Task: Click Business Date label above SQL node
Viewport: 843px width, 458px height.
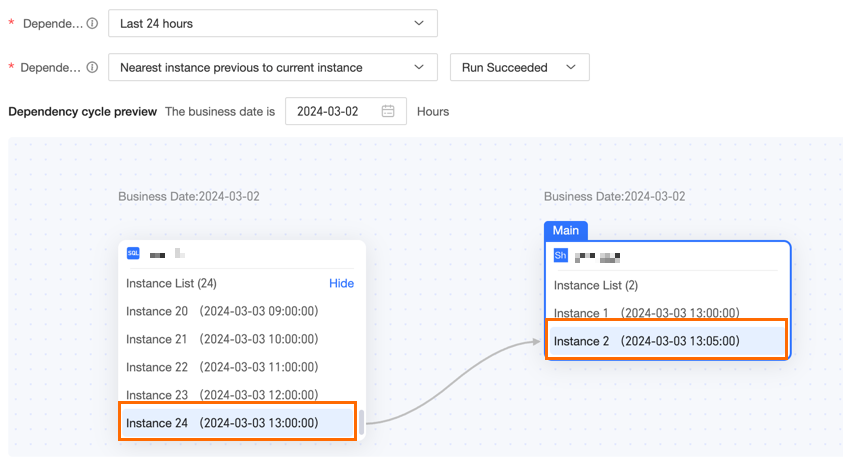Action: pyautogui.click(x=189, y=197)
